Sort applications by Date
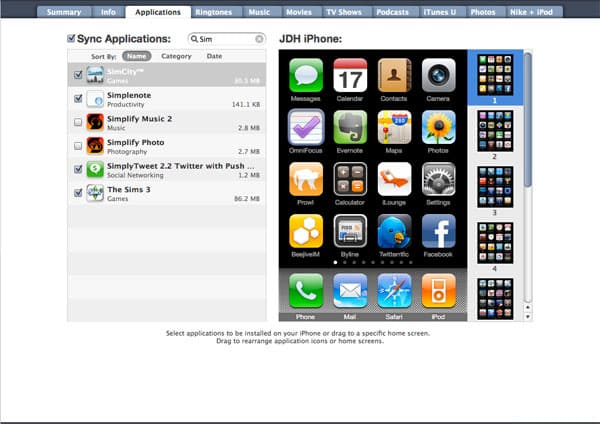Image resolution: width=600 pixels, height=424 pixels. point(214,56)
